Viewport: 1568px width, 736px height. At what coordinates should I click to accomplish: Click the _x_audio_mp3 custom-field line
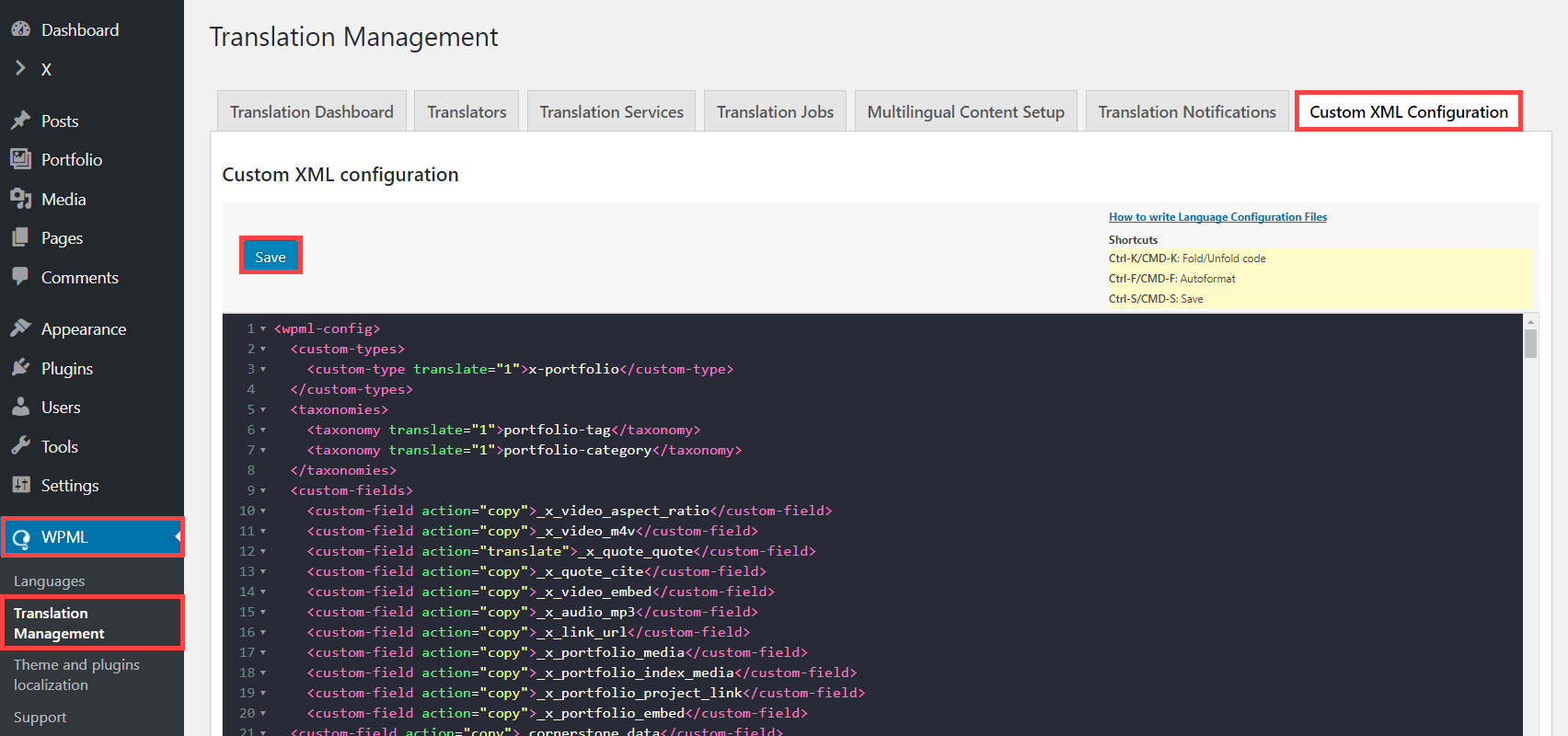click(x=533, y=612)
